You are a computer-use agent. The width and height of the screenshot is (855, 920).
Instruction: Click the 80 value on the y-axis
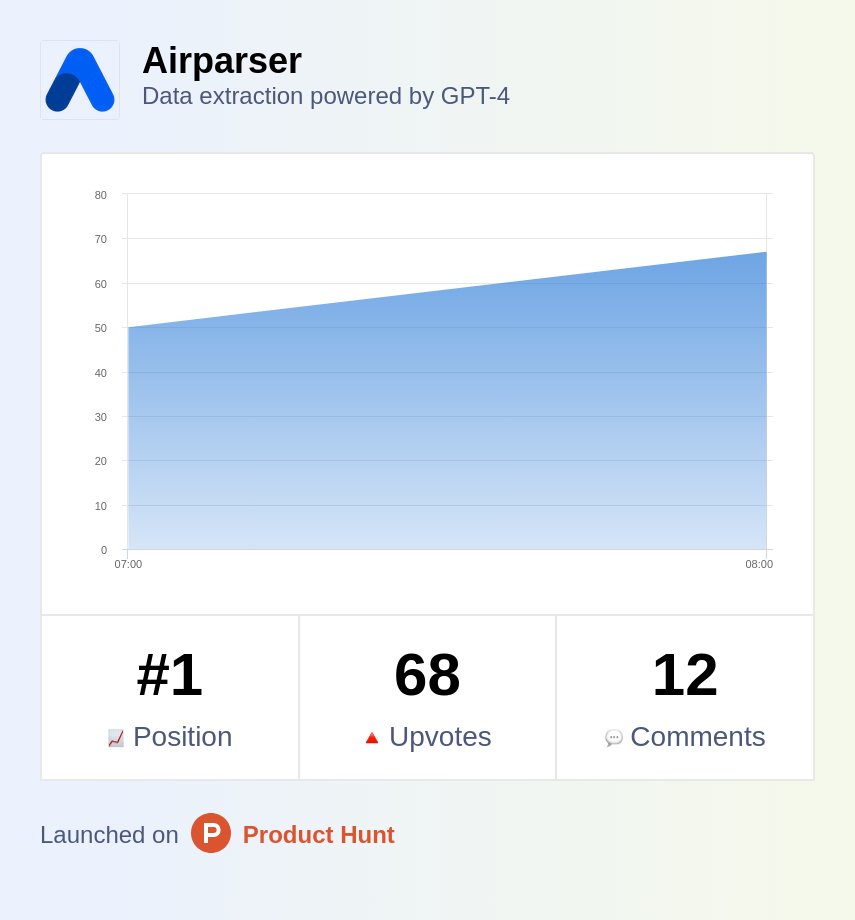click(x=100, y=195)
